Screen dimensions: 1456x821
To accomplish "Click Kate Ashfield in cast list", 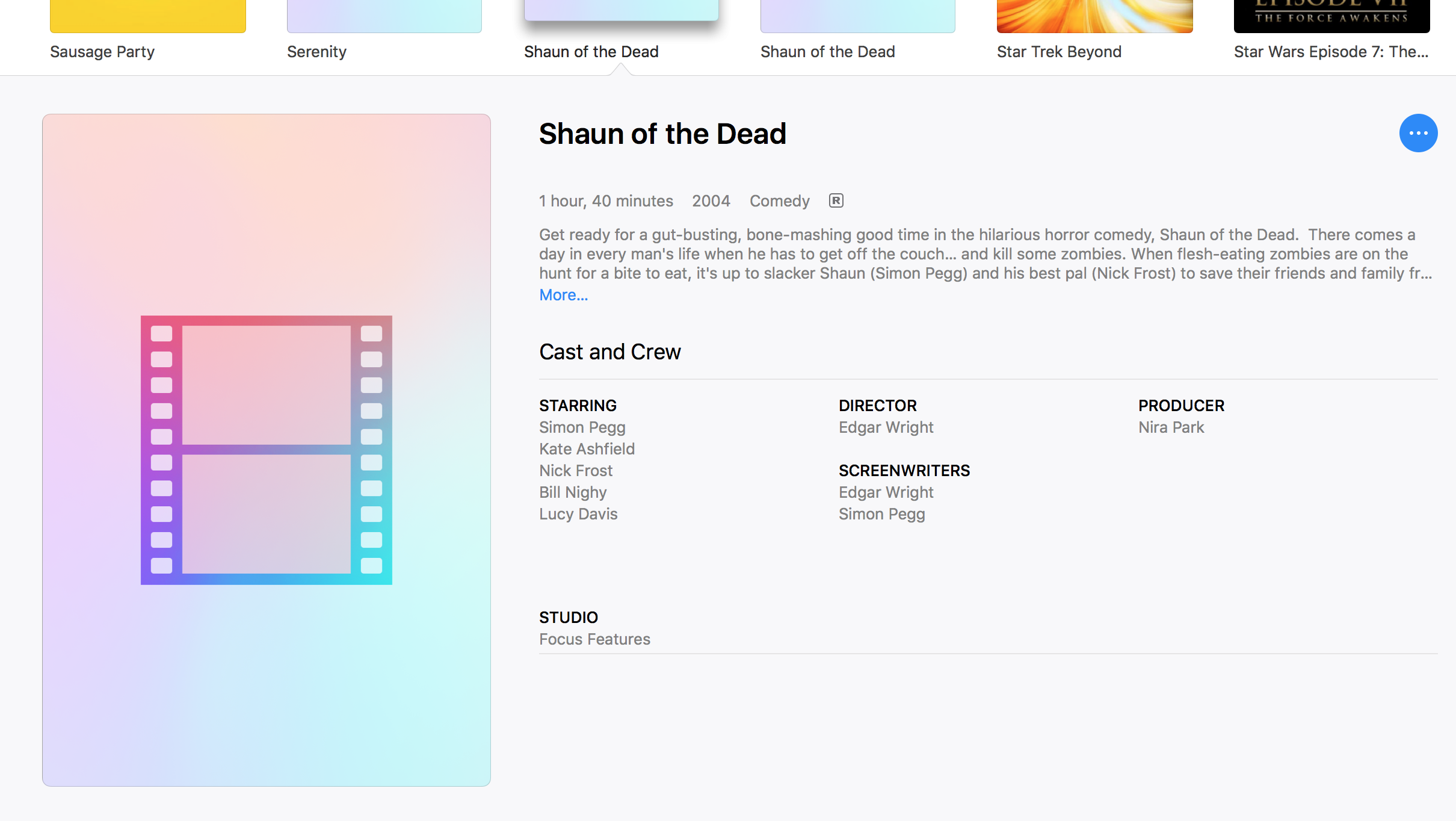I will coord(587,449).
